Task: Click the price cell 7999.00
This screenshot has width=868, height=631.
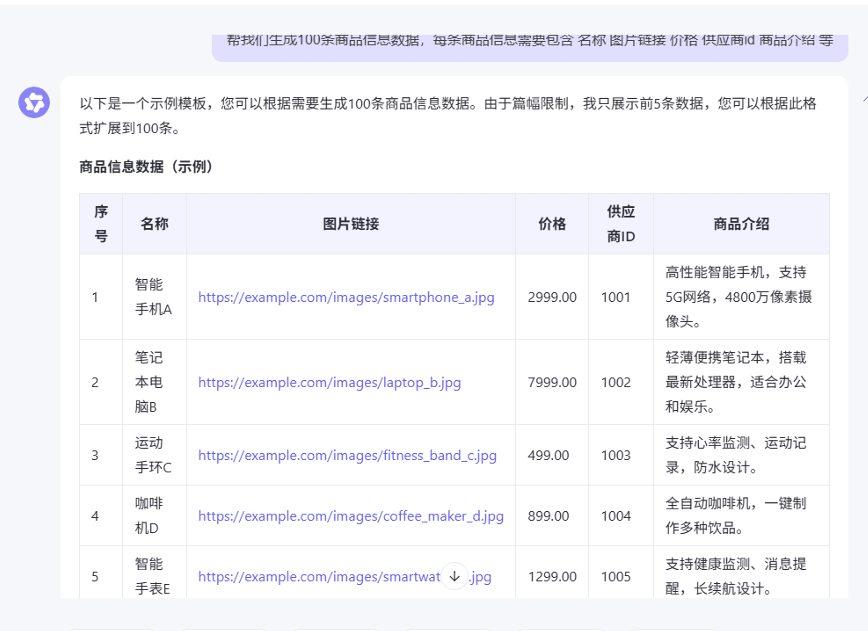Action: (x=552, y=382)
